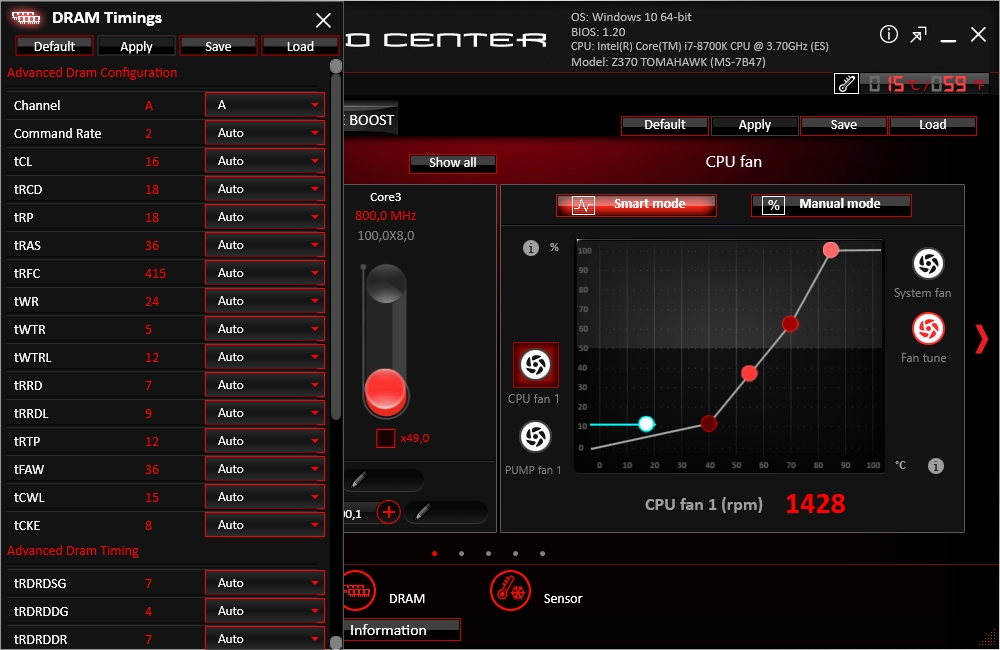Viewport: 1000px width, 650px height.
Task: Select the CPU fan 1 icon
Action: tap(536, 365)
